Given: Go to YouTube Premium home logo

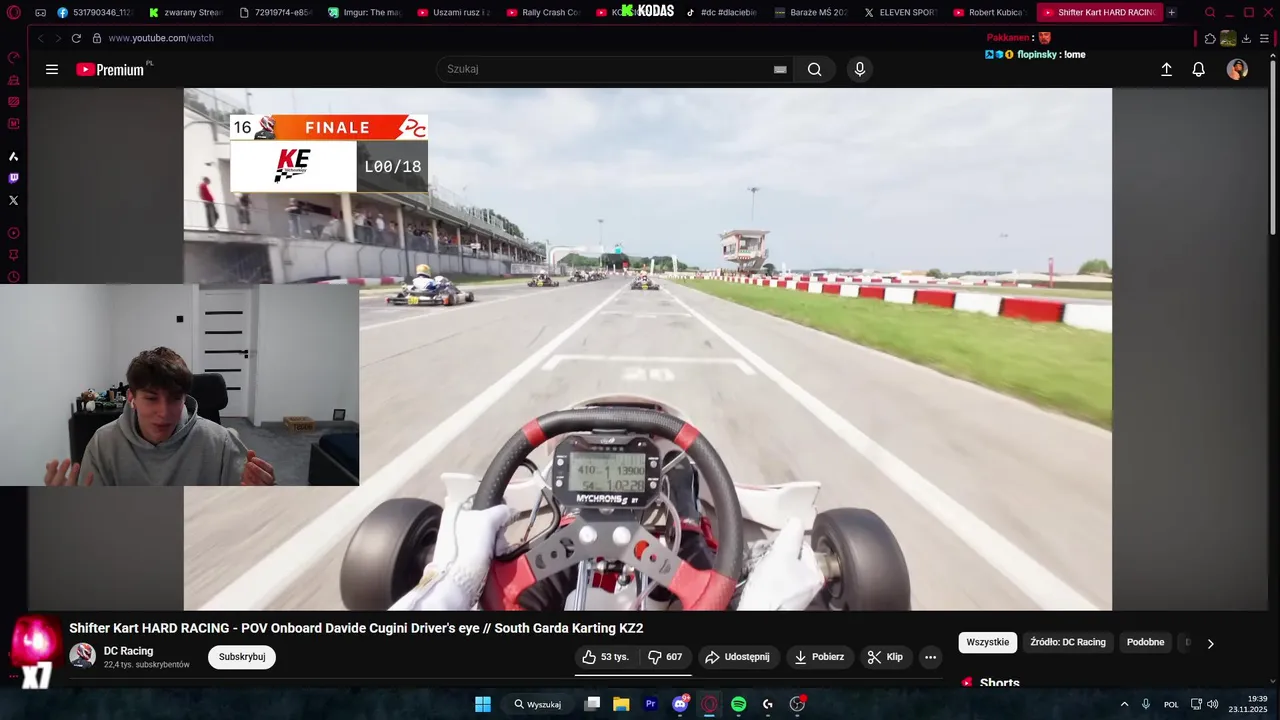Looking at the screenshot, I should (110, 69).
